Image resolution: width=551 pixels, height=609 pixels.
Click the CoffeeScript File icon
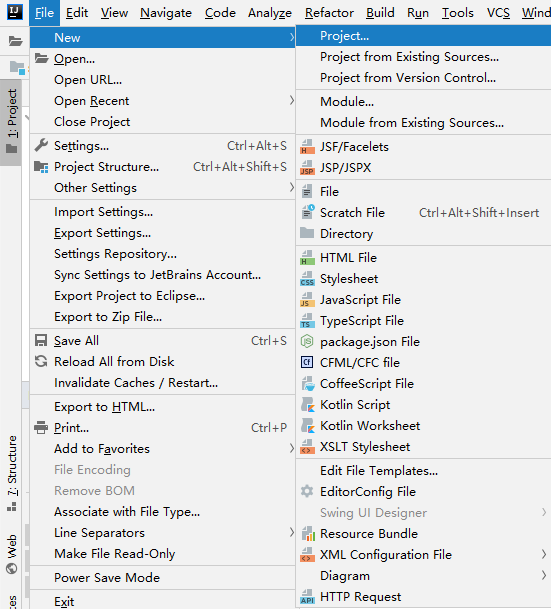point(308,384)
